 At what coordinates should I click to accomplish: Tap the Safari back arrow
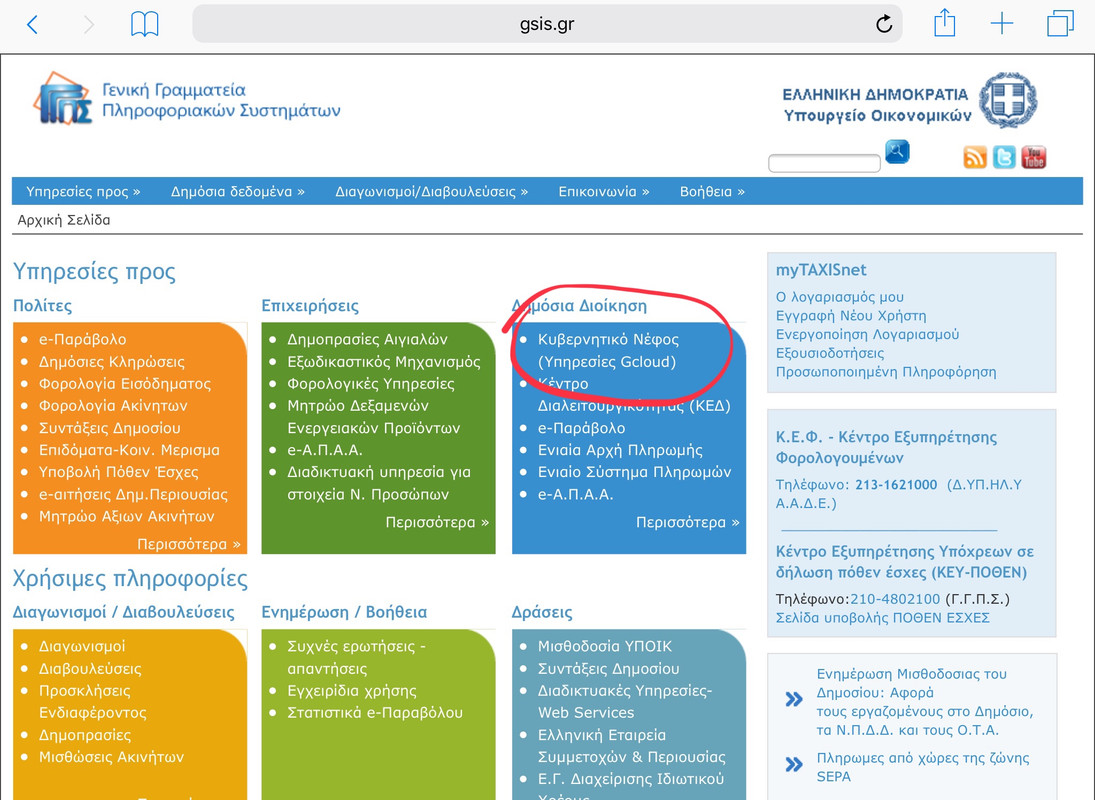(x=32, y=24)
